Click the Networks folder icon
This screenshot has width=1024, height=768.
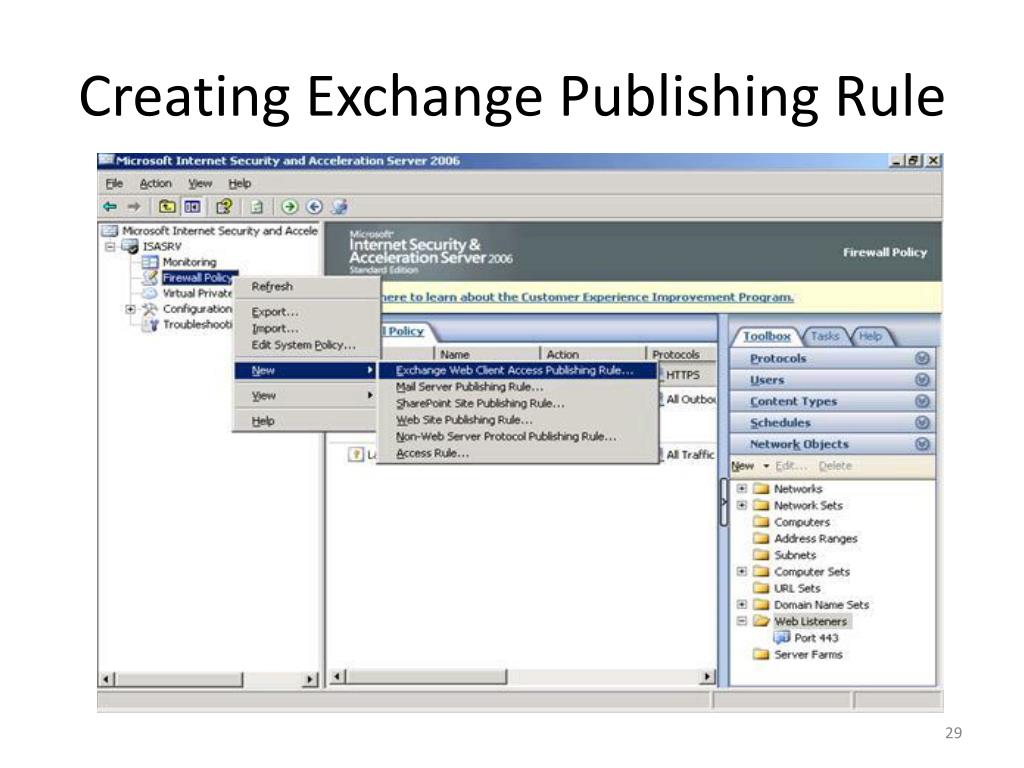[x=761, y=488]
